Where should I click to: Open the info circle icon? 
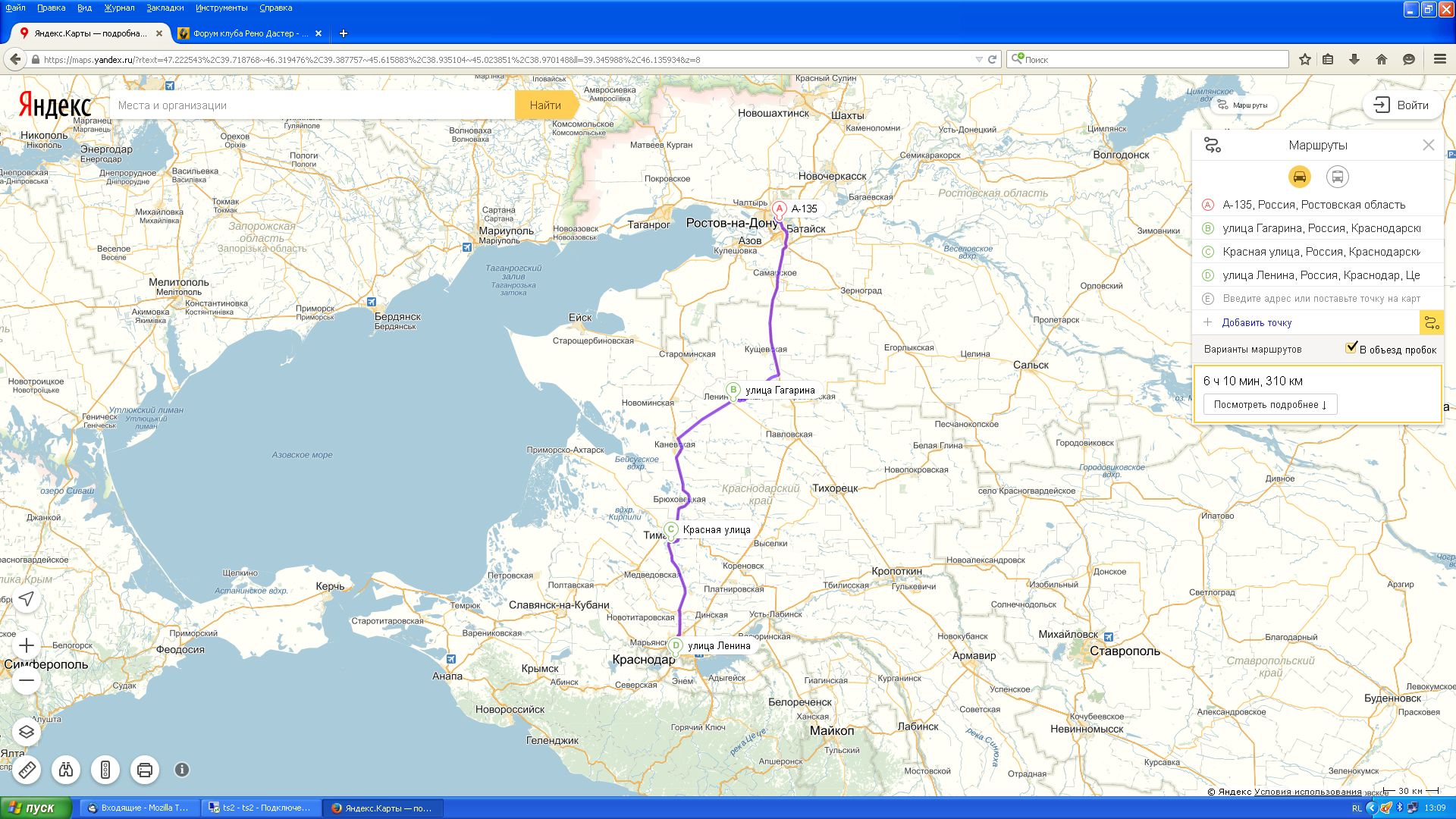pos(182,770)
